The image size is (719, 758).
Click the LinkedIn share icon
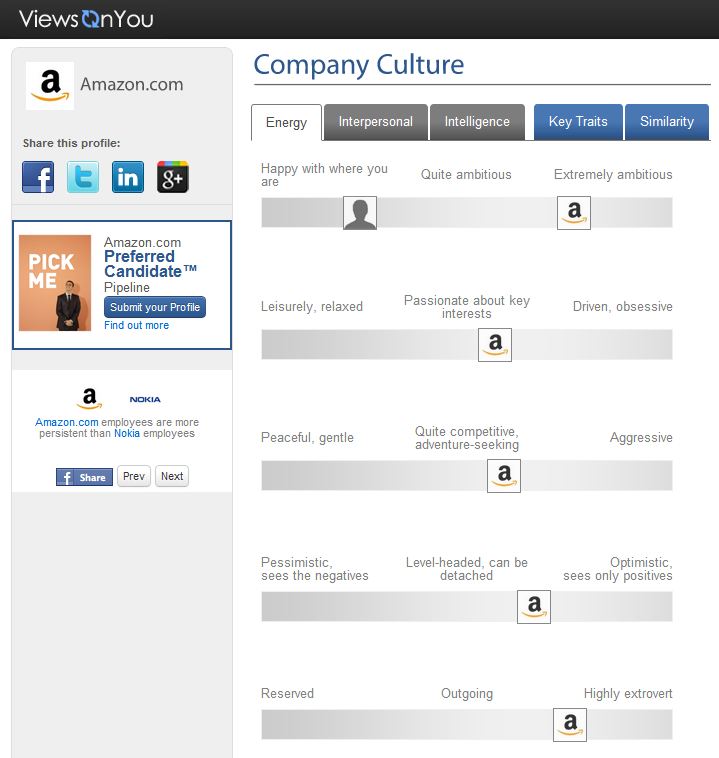pos(128,177)
